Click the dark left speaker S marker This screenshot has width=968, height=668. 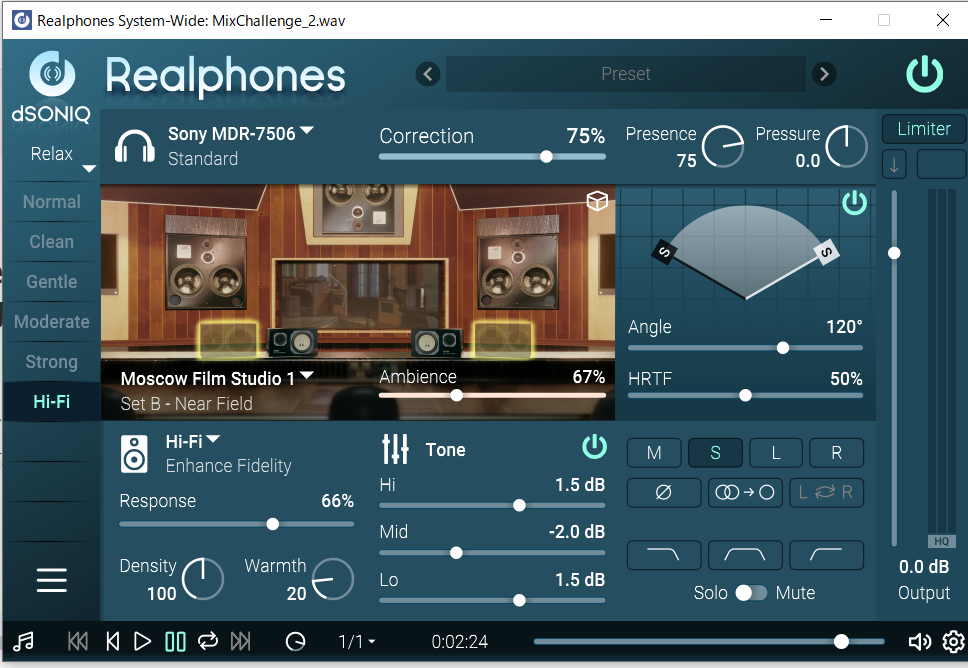[664, 252]
